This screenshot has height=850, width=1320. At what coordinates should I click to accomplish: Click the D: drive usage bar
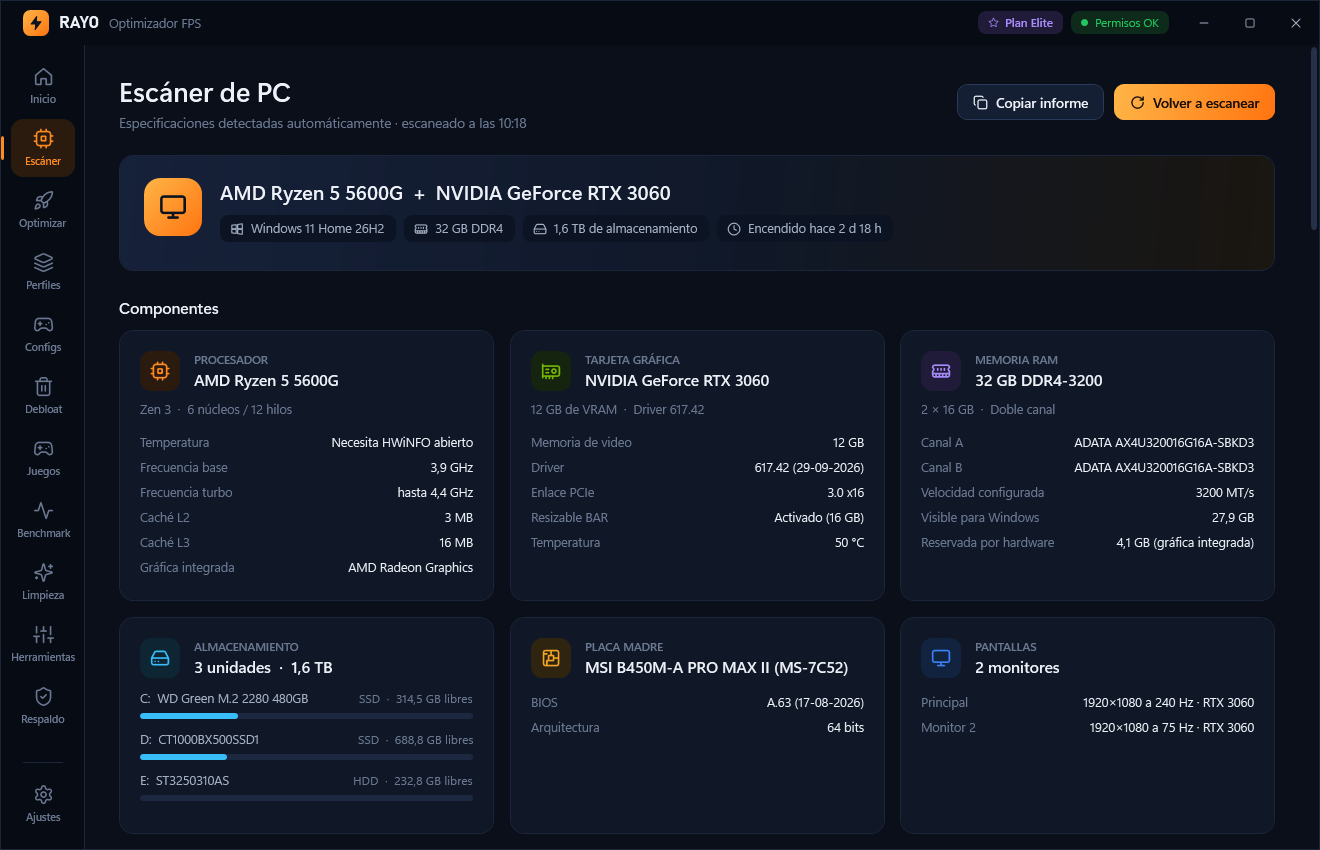point(306,757)
